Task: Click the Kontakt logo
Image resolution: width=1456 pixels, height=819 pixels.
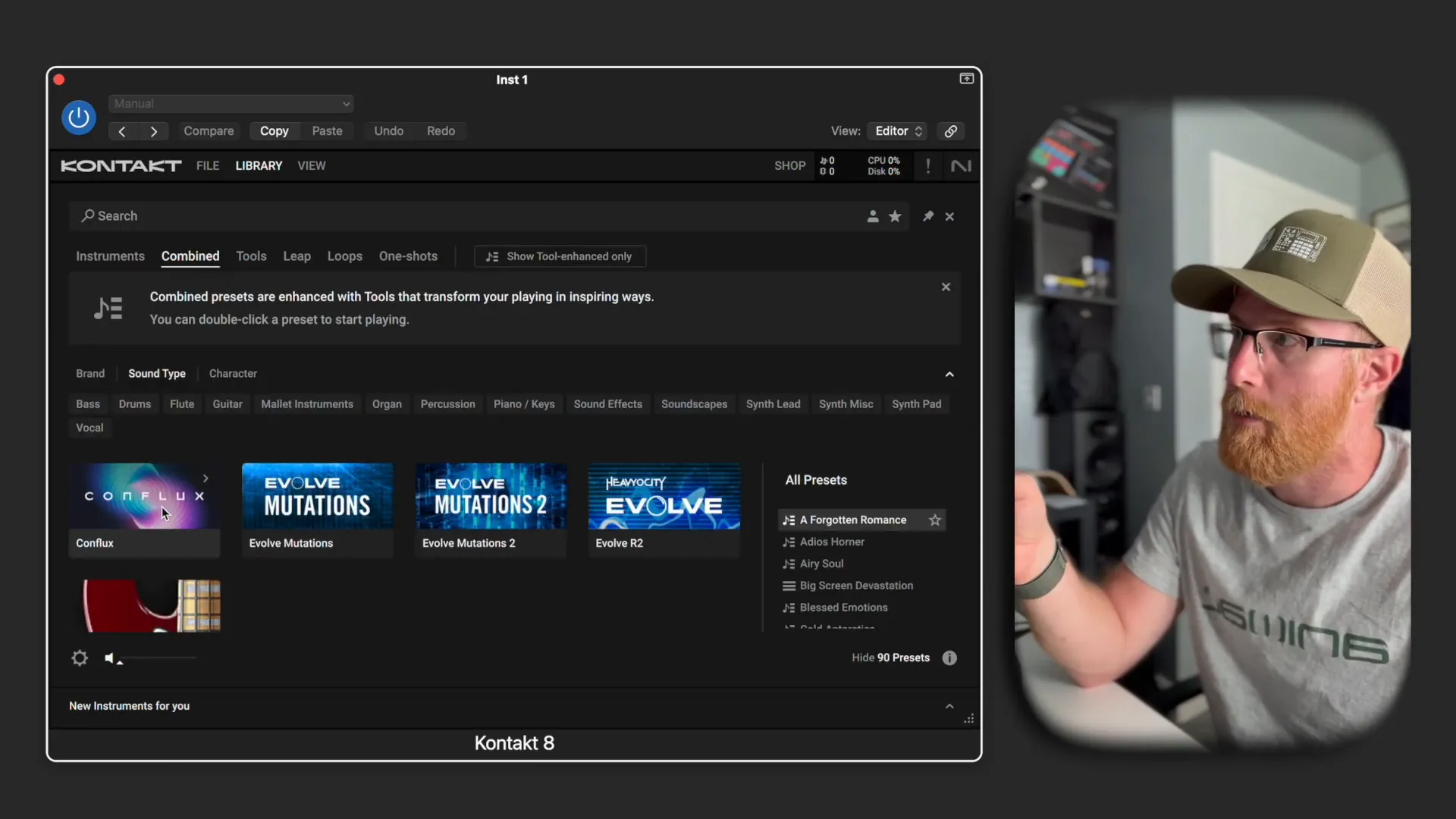Action: 121,166
